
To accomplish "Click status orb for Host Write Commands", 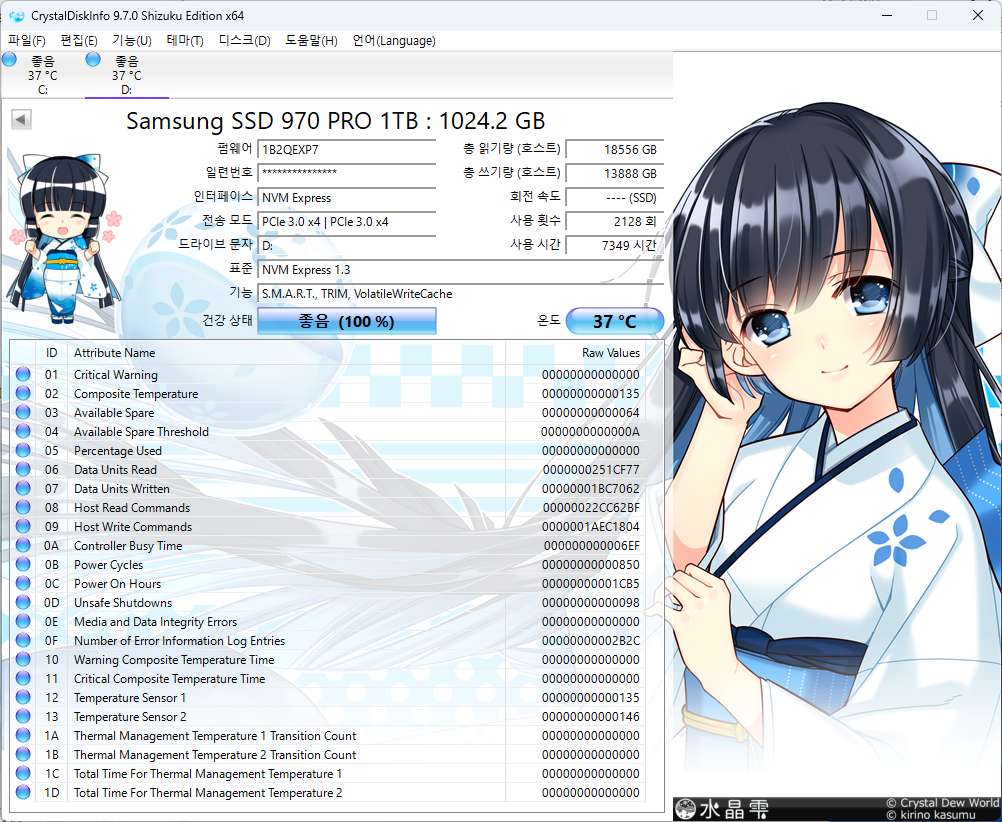I will [23, 526].
